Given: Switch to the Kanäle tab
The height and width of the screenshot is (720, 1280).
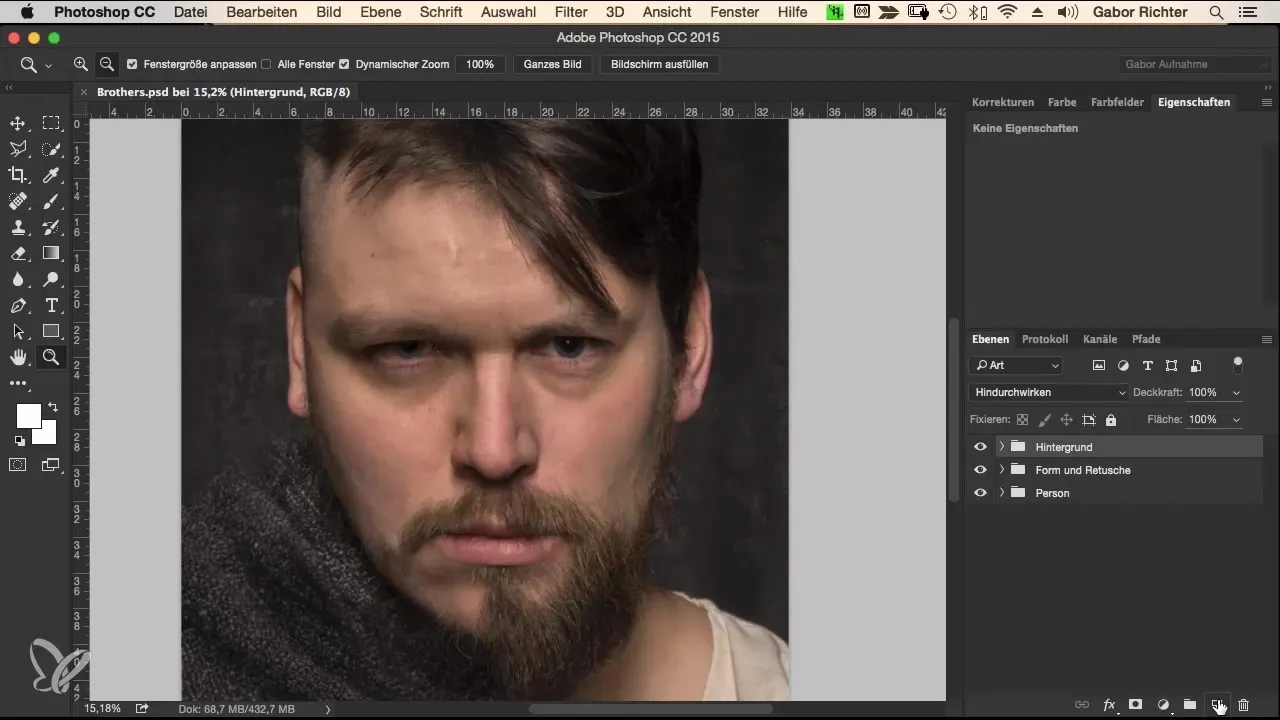Looking at the screenshot, I should click(x=1100, y=339).
